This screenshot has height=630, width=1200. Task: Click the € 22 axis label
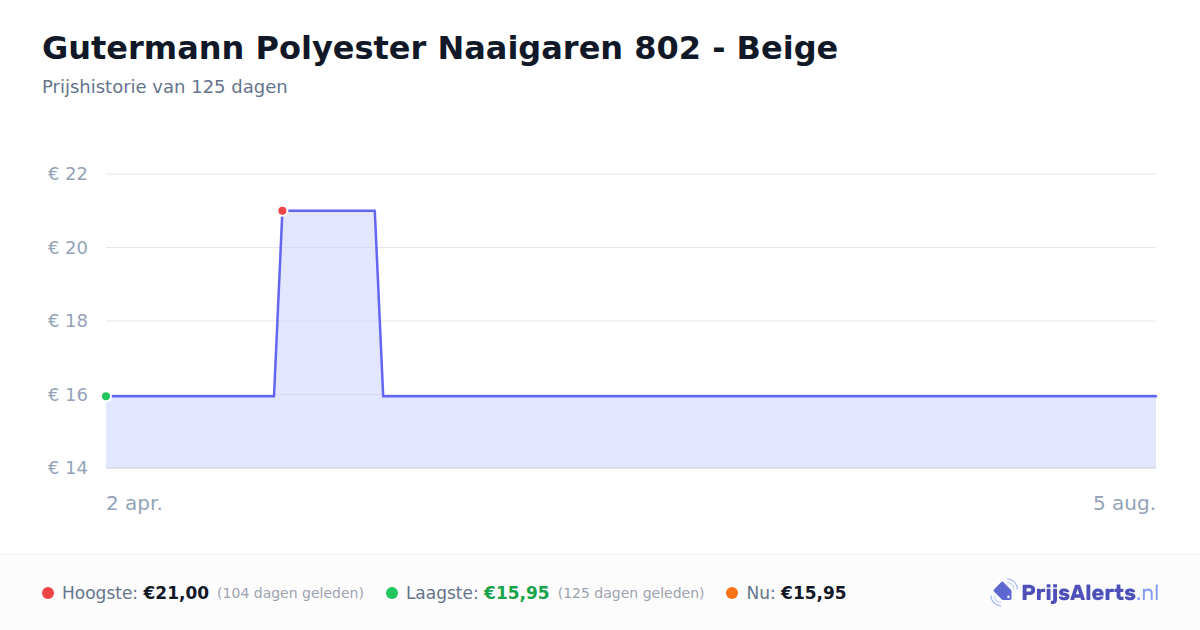click(68, 174)
